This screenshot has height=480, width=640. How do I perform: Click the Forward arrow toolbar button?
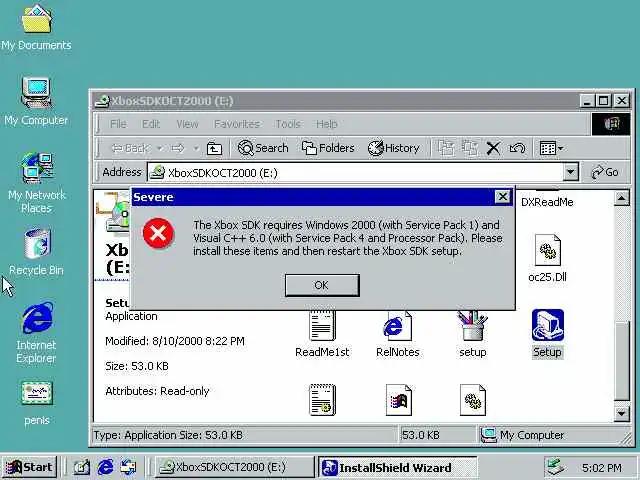tap(178, 148)
